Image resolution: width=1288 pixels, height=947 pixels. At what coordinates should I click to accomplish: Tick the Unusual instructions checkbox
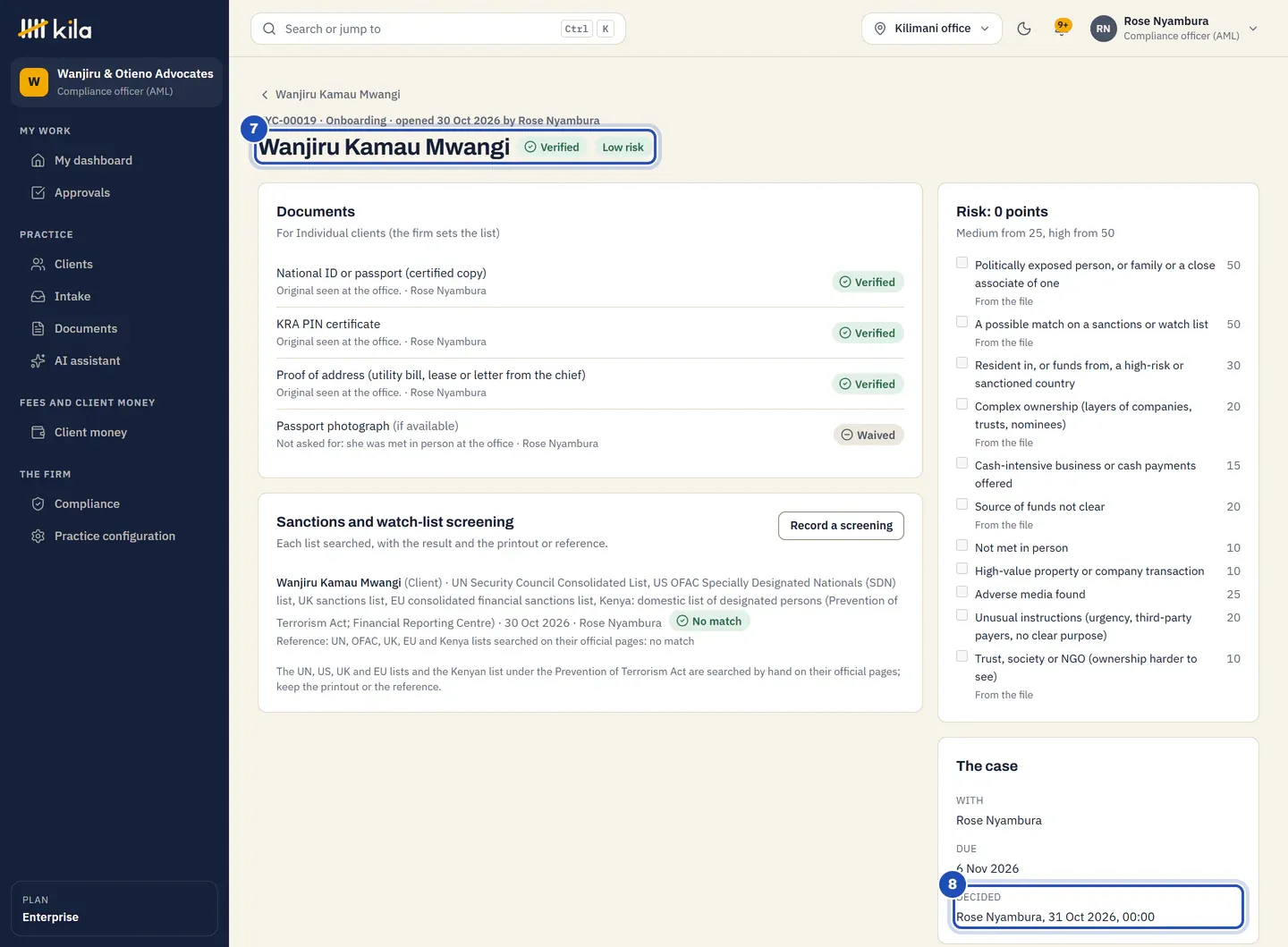click(x=962, y=615)
